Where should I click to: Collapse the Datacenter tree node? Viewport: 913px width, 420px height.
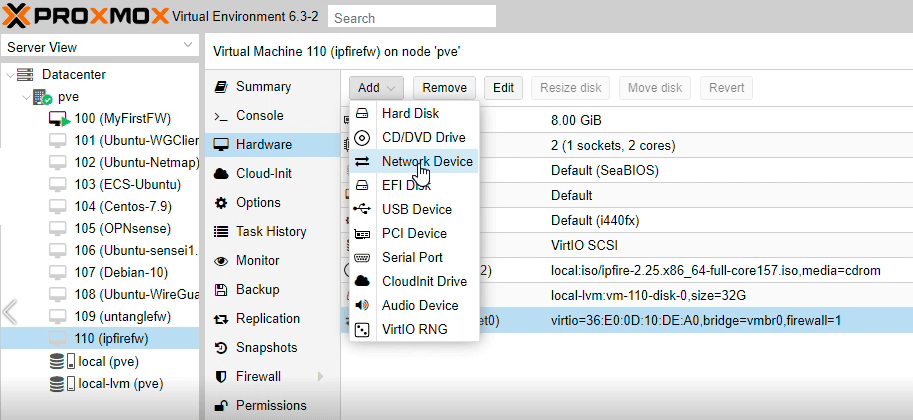click(10, 75)
